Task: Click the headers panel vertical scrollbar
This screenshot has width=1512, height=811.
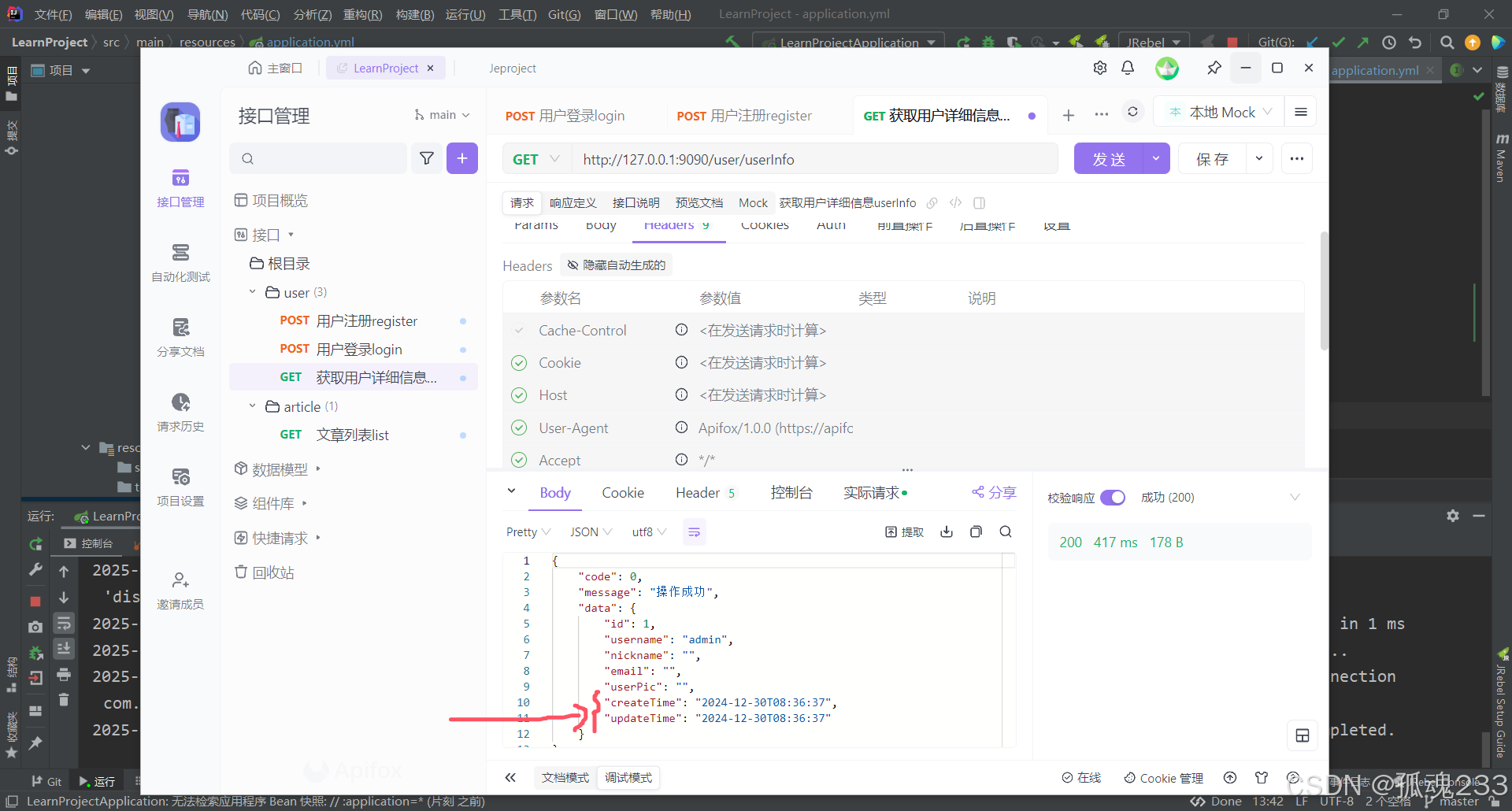Action: (x=1324, y=291)
